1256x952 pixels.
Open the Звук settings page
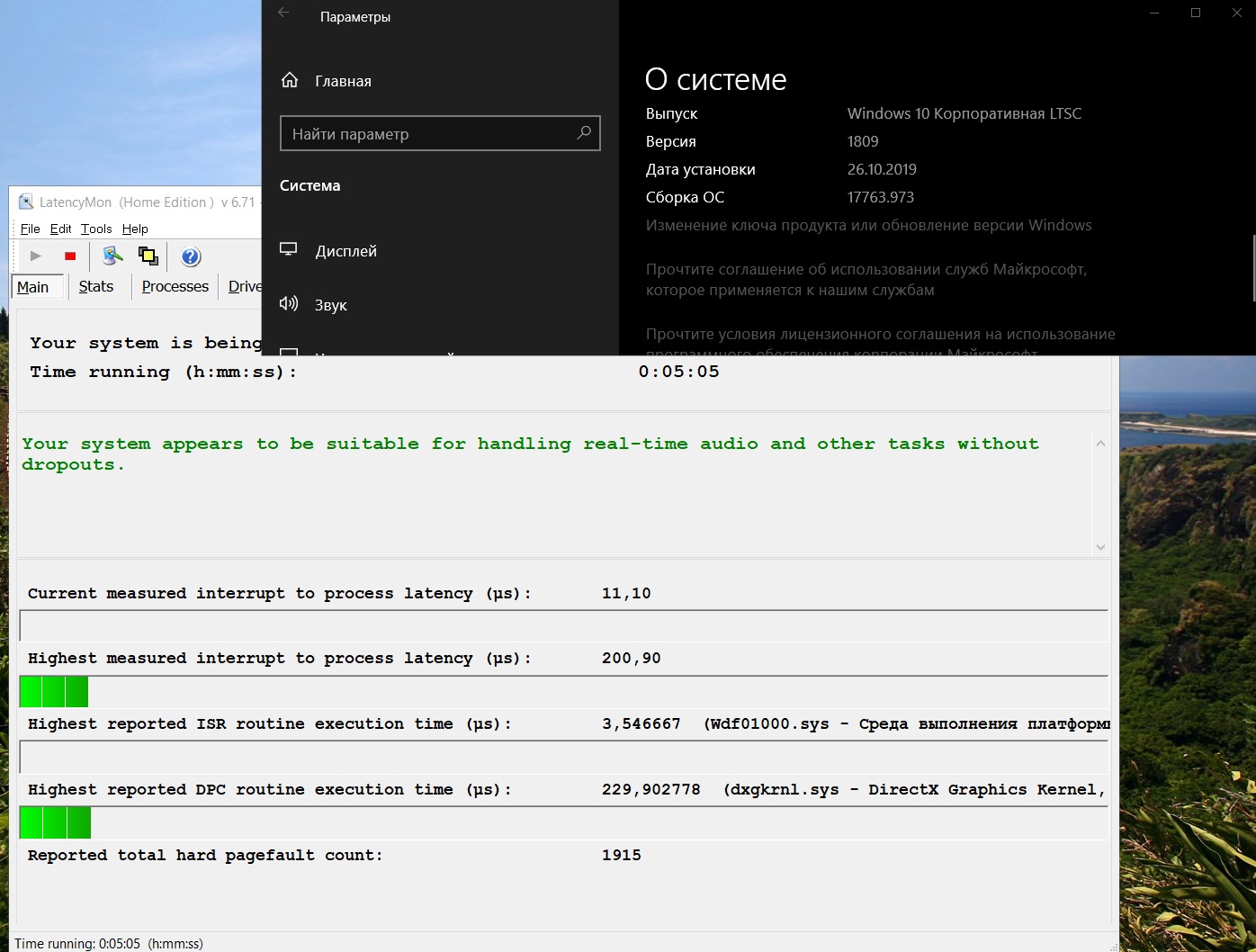click(440, 305)
